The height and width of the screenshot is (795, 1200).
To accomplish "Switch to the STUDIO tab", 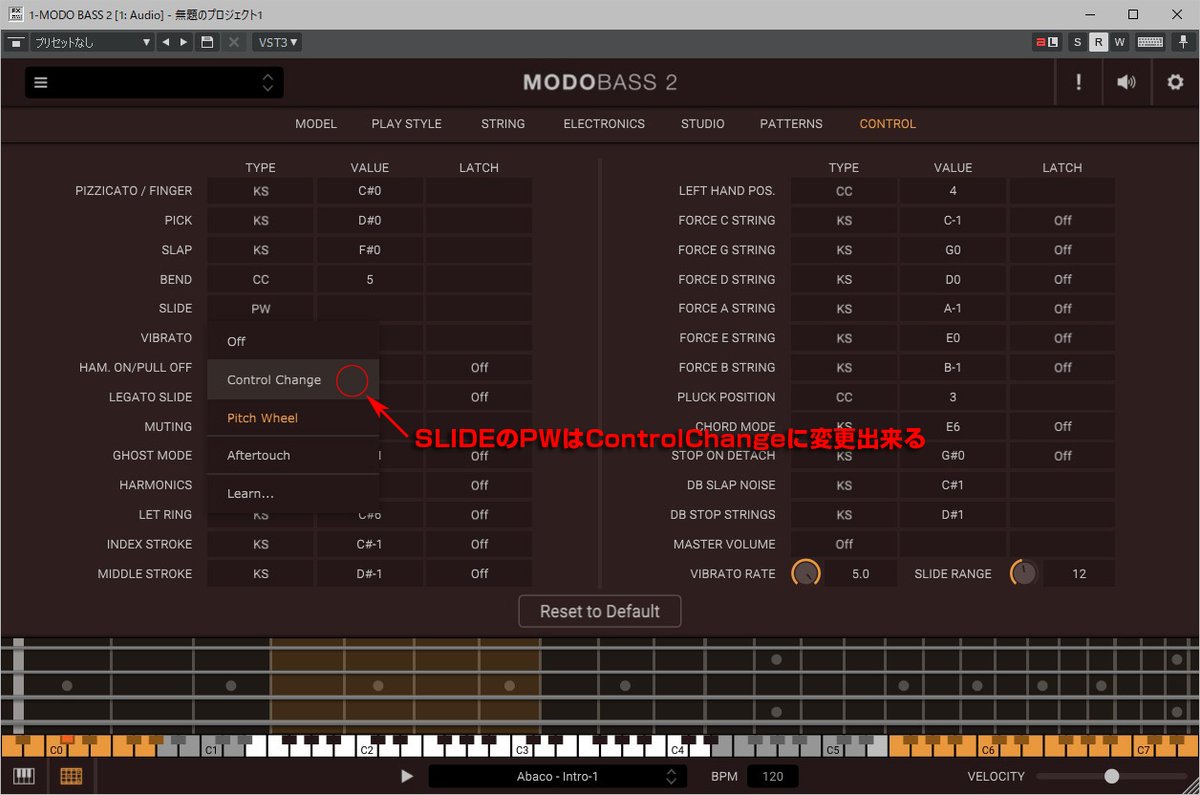I will point(703,124).
